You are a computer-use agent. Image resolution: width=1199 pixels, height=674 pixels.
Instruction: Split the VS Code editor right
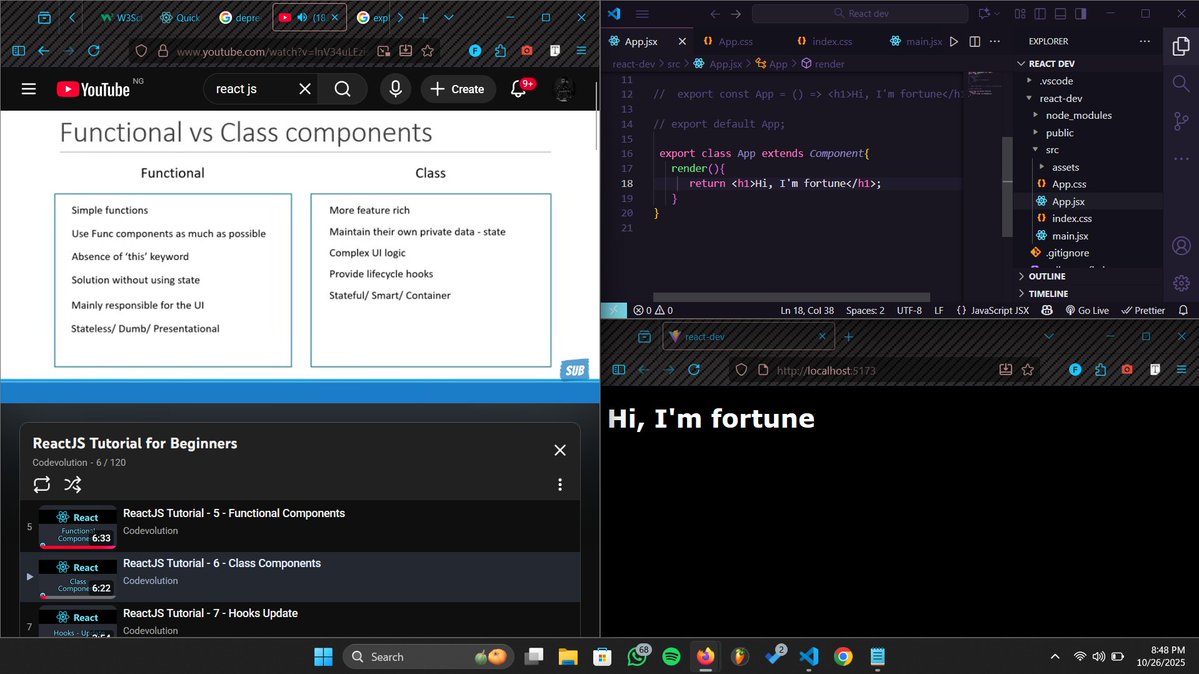[x=974, y=41]
